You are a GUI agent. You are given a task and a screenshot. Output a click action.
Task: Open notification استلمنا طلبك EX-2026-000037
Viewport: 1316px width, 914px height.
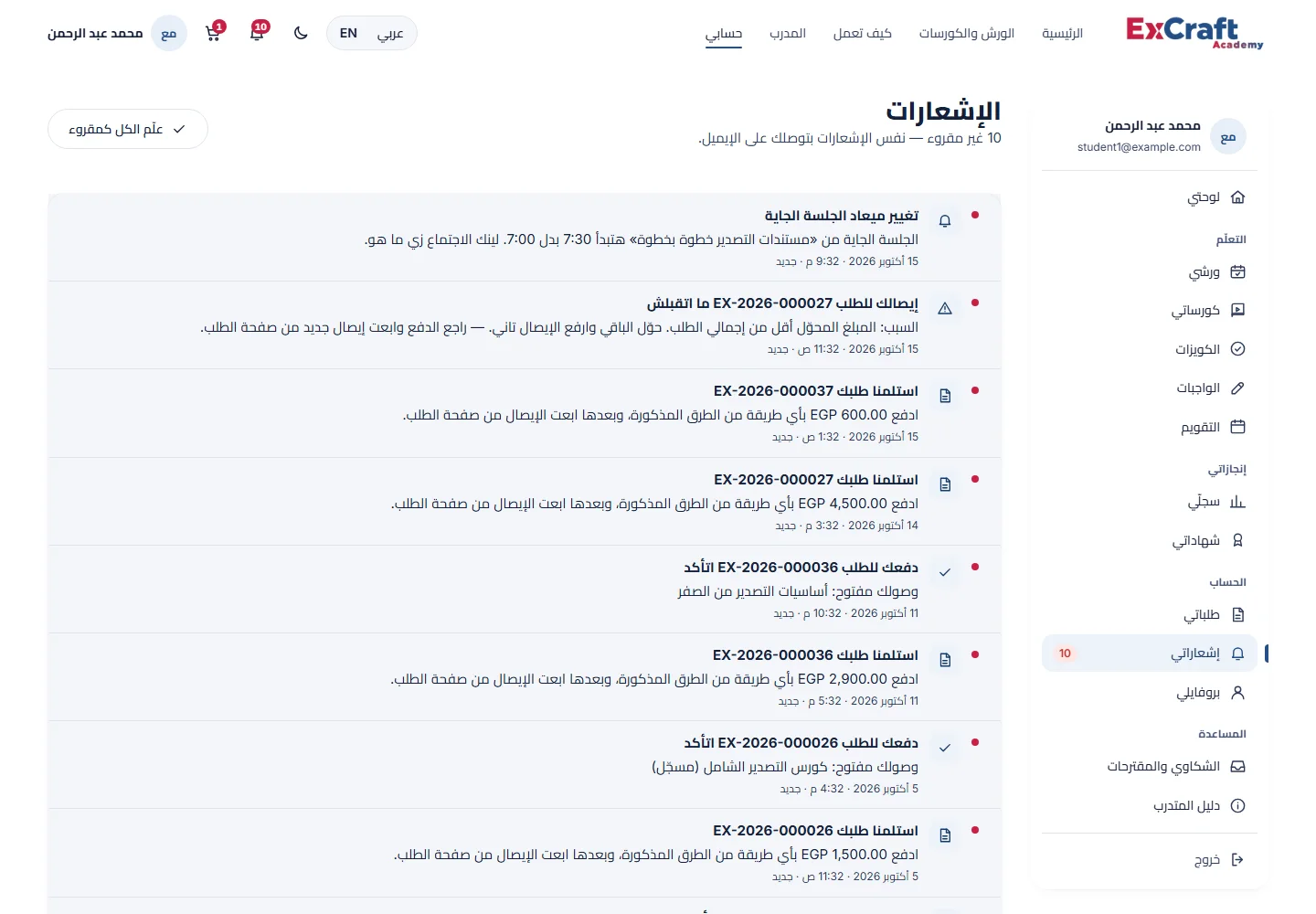(525, 413)
